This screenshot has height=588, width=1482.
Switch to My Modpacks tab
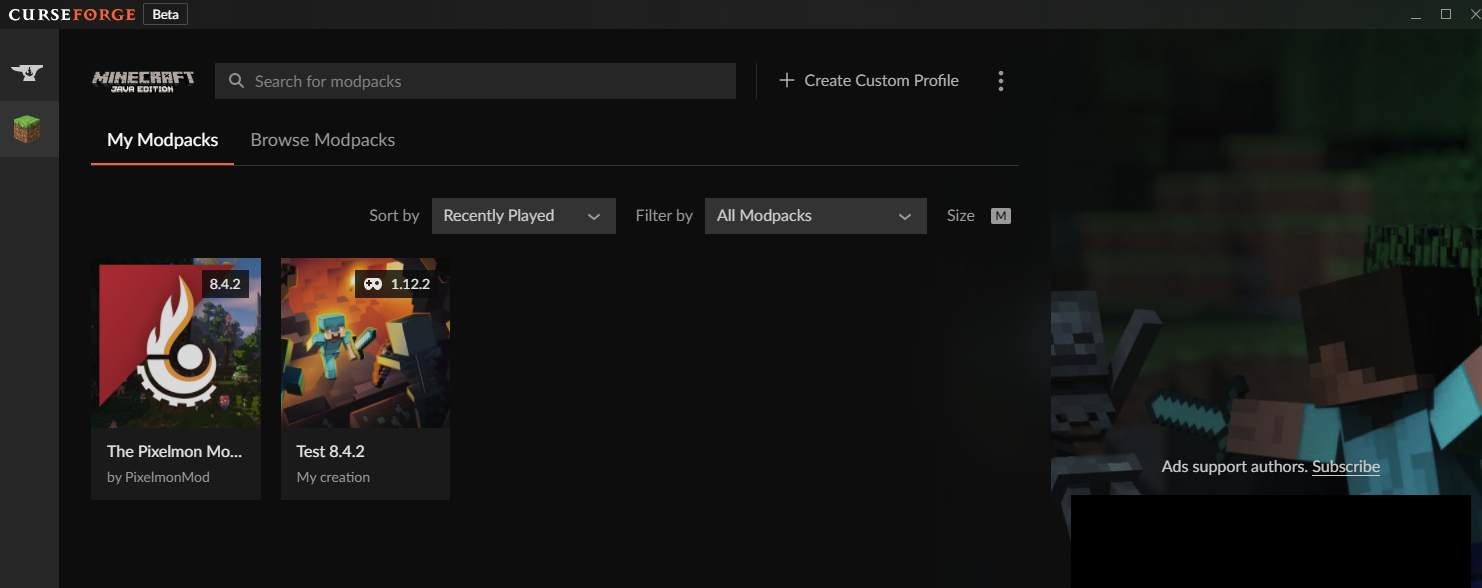[162, 140]
